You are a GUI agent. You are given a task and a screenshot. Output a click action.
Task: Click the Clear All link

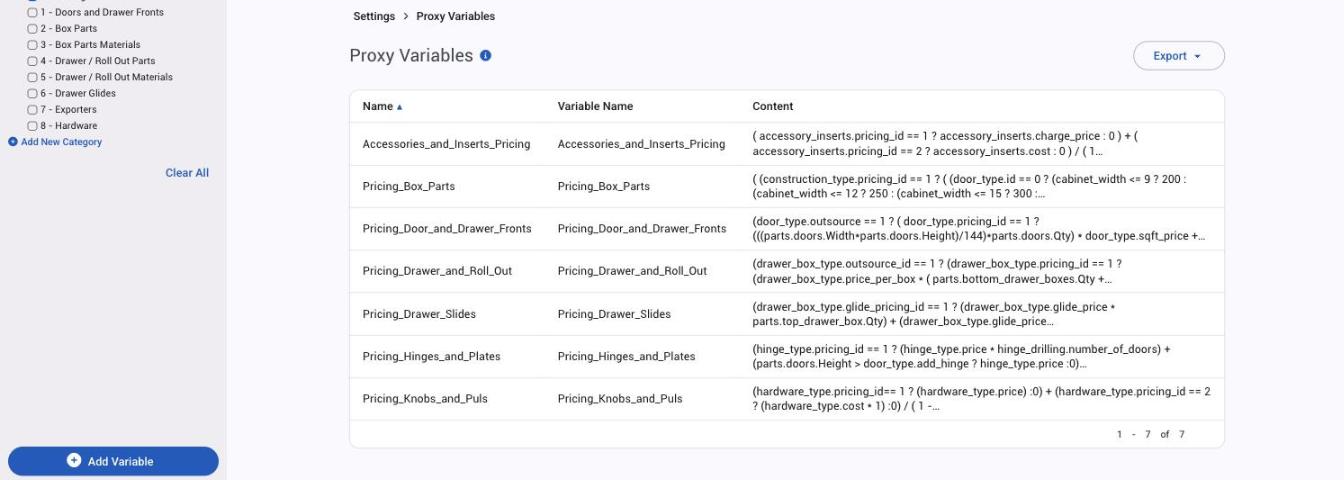[187, 173]
